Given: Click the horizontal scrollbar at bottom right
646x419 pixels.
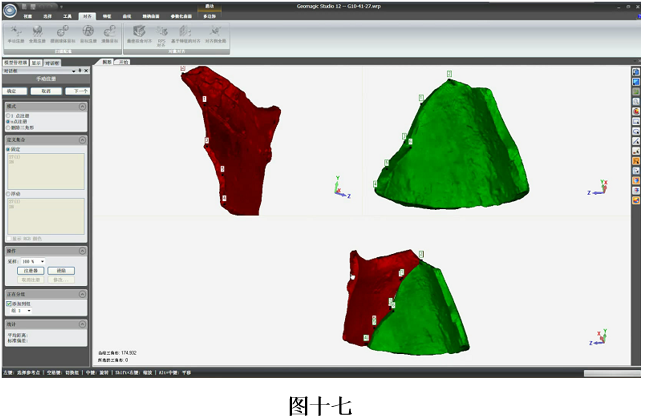Looking at the screenshot, I should [x=612, y=373].
